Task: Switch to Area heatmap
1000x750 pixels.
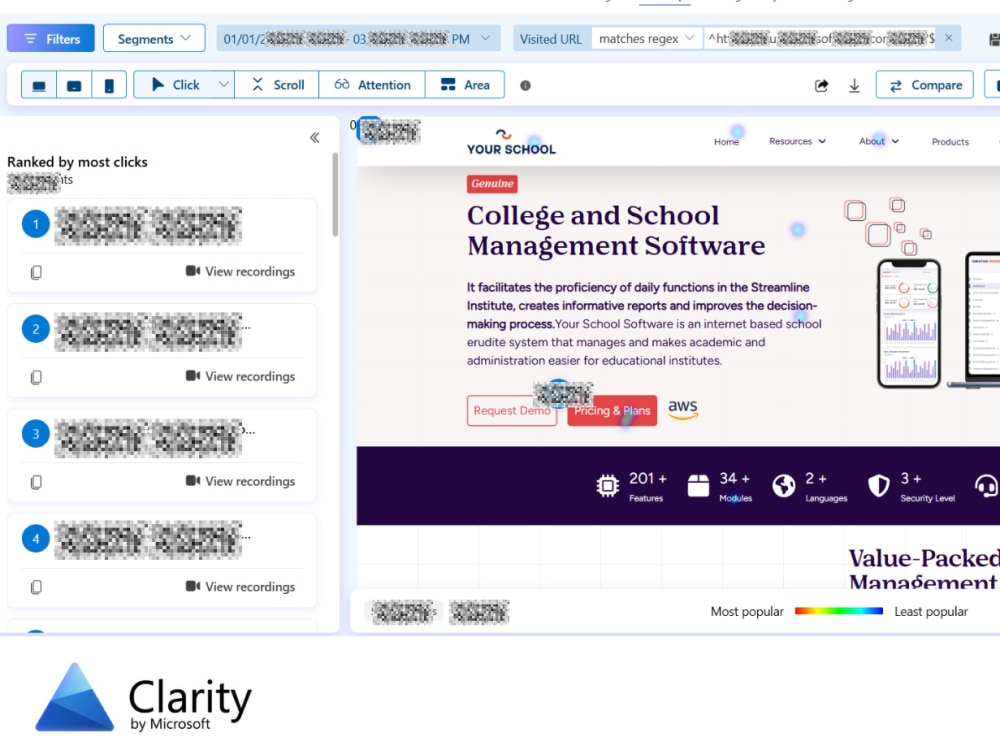Action: (465, 85)
